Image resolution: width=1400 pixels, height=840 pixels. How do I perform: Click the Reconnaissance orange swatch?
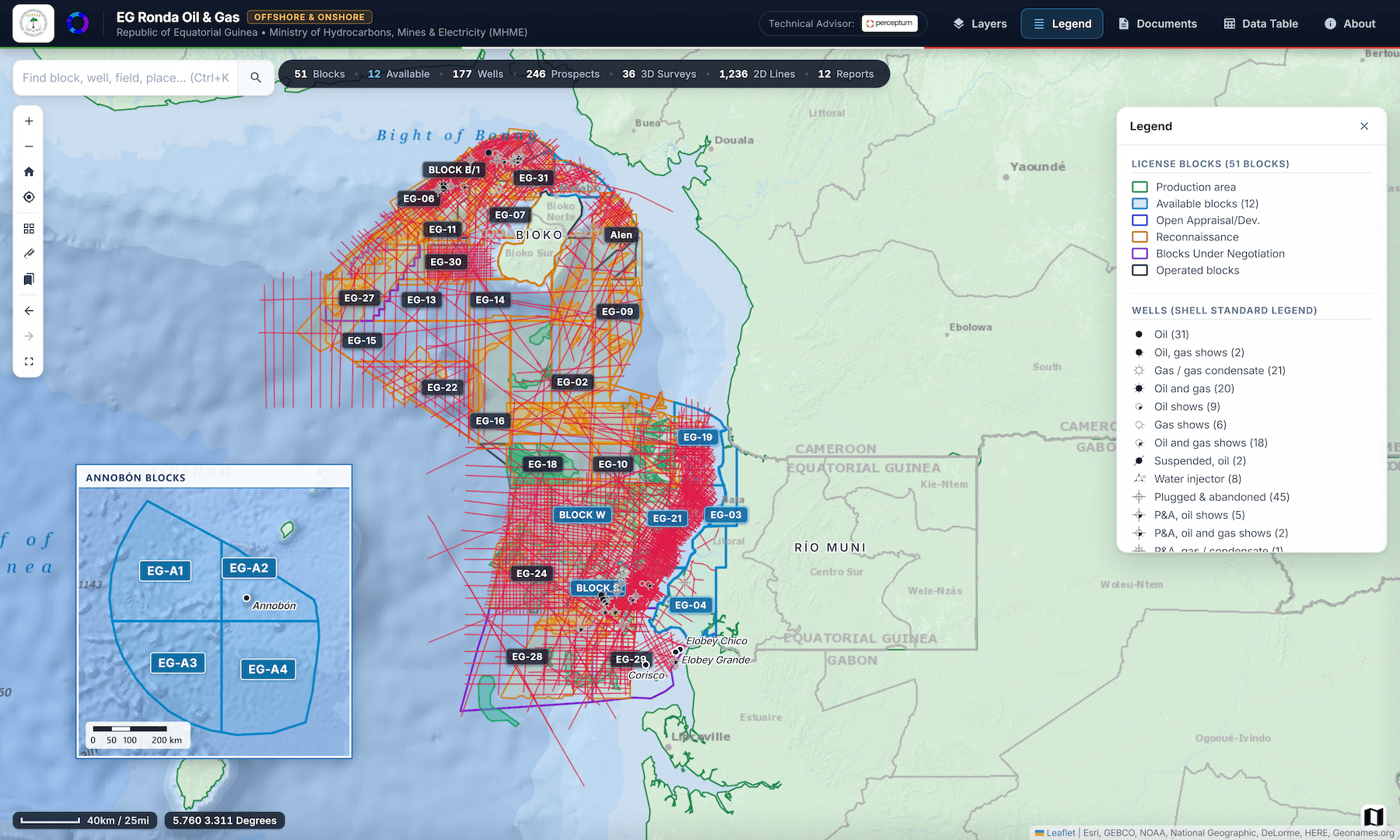click(1140, 237)
